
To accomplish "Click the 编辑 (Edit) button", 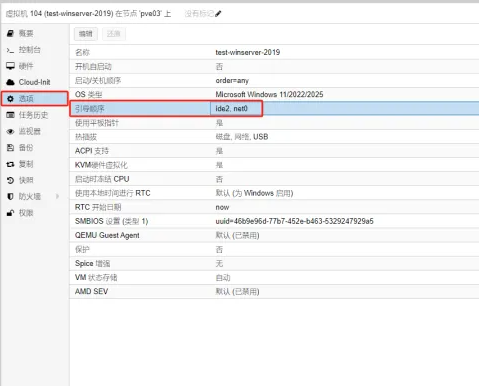I will click(x=86, y=34).
